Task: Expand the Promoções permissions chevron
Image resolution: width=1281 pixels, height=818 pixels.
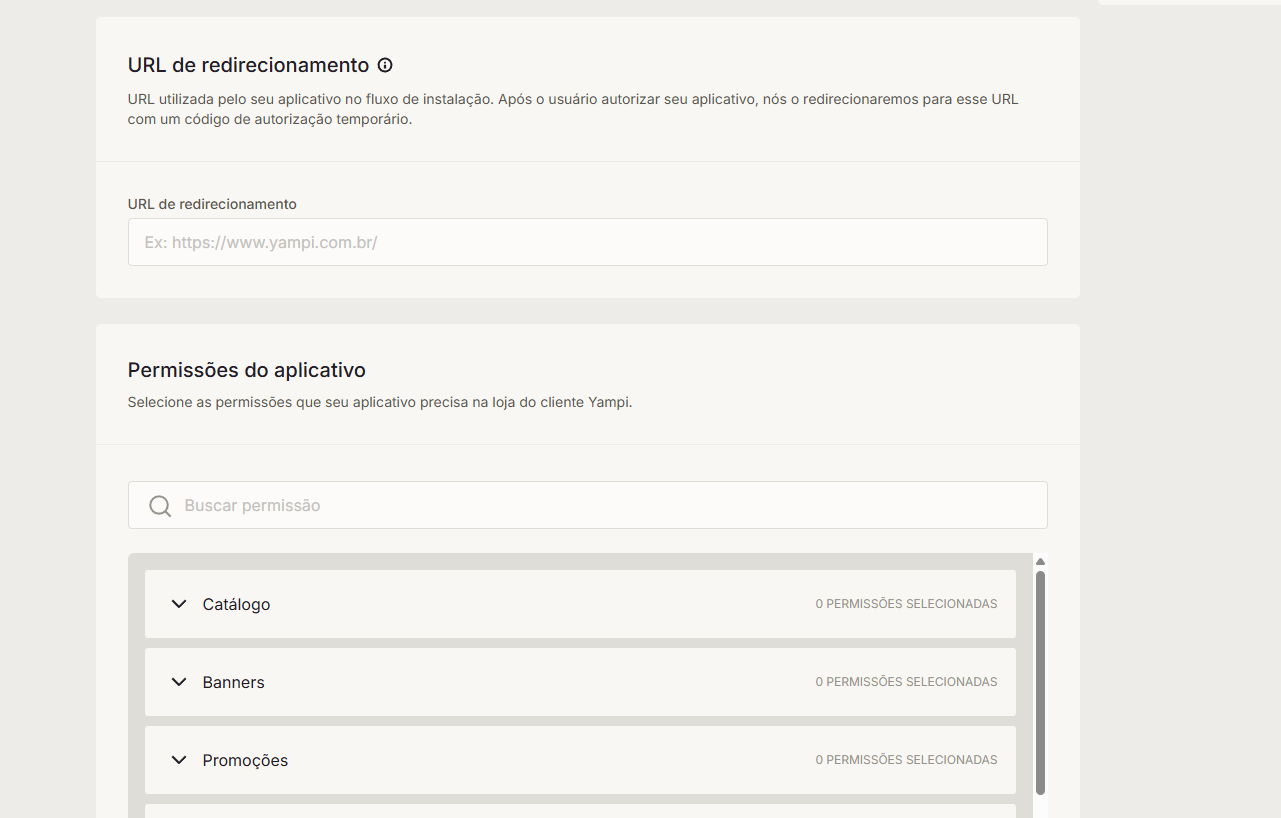Action: pos(179,760)
